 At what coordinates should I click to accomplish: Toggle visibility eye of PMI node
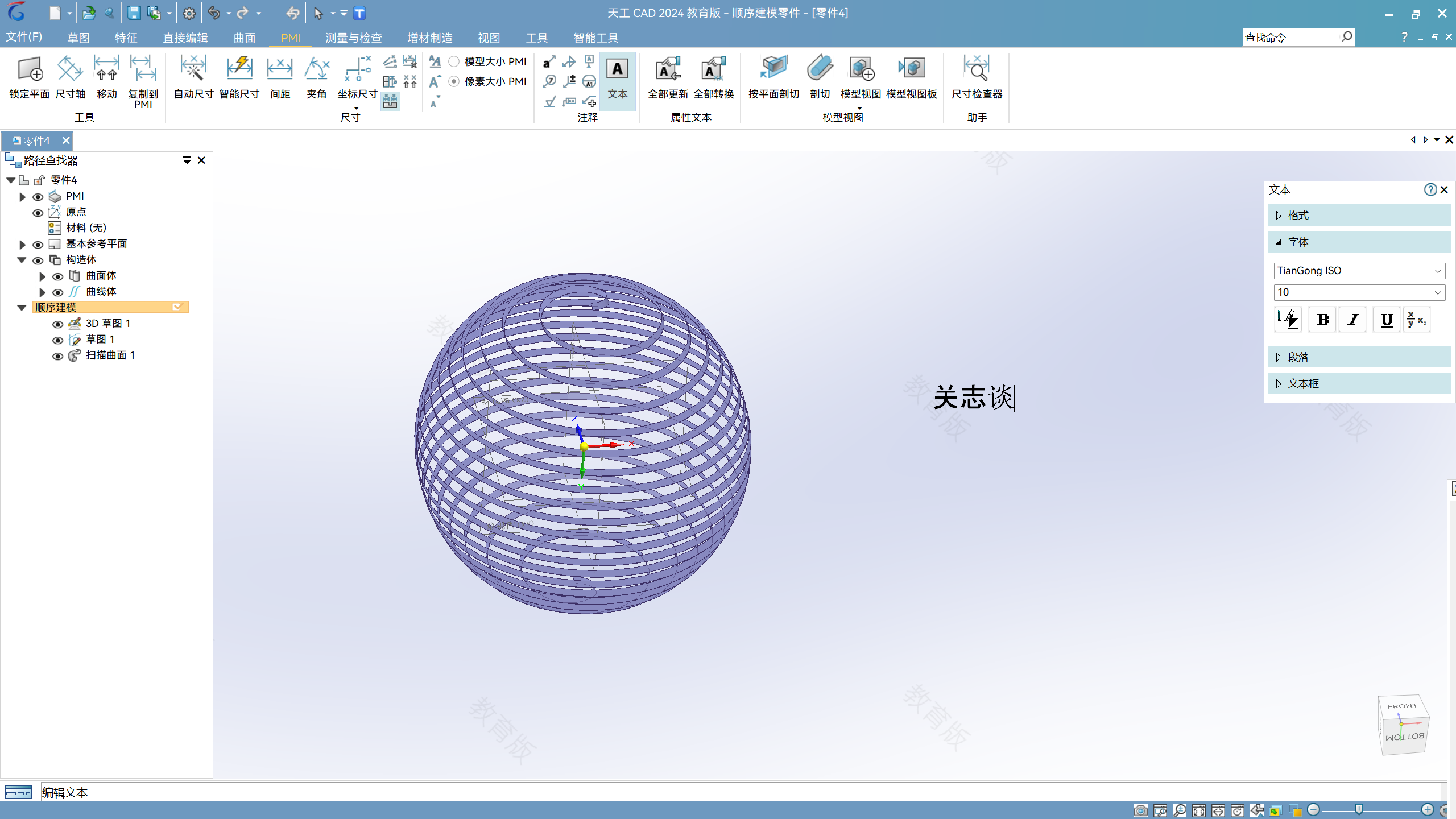[38, 197]
